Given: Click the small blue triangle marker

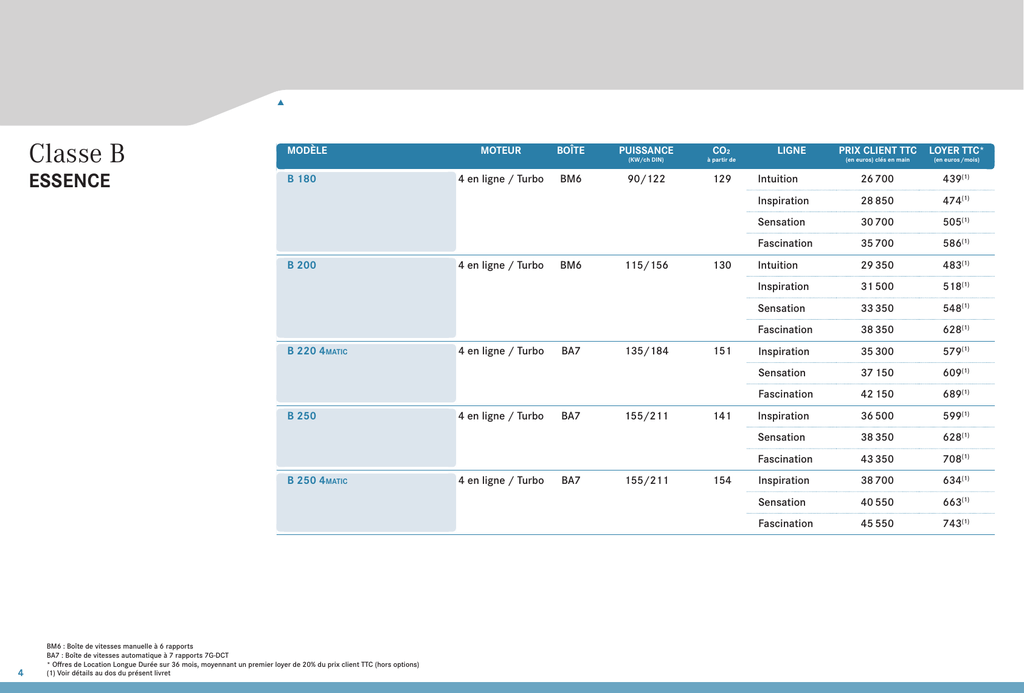Looking at the screenshot, I should pyautogui.click(x=281, y=103).
